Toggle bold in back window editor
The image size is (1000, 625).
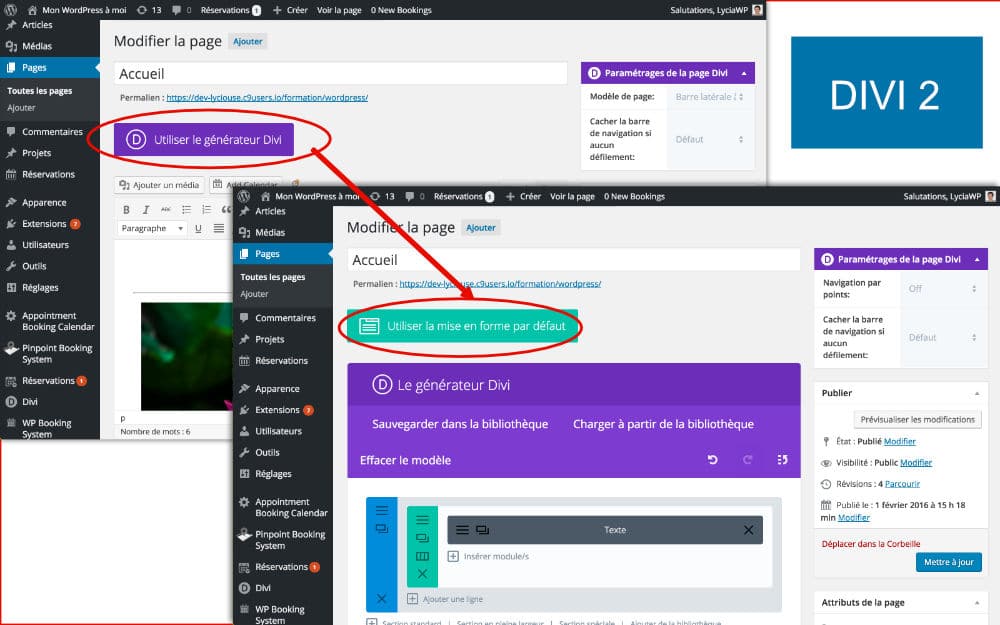click(126, 209)
